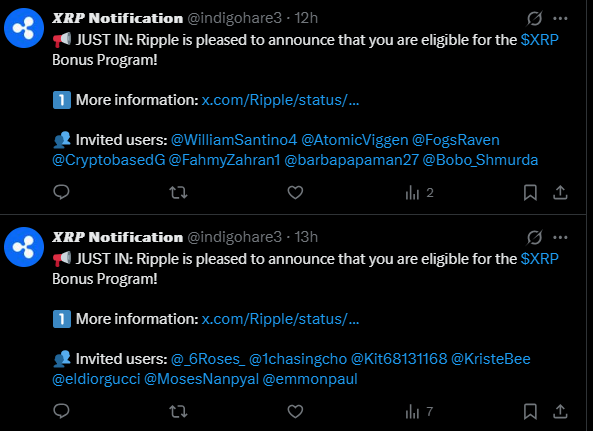This screenshot has width=593, height=431.
Task: Repost the 13h XRP Notification tweet
Action: (x=178, y=411)
